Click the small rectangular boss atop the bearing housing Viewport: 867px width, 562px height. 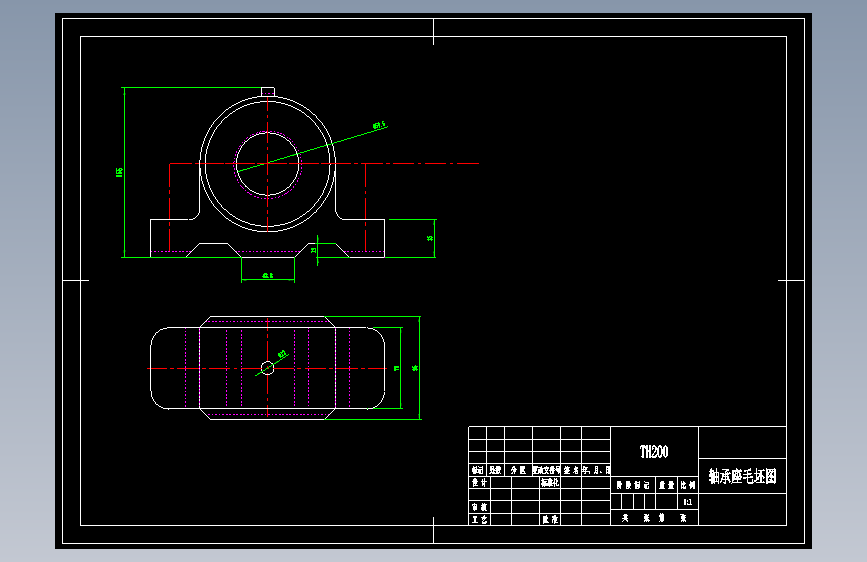tap(268, 91)
